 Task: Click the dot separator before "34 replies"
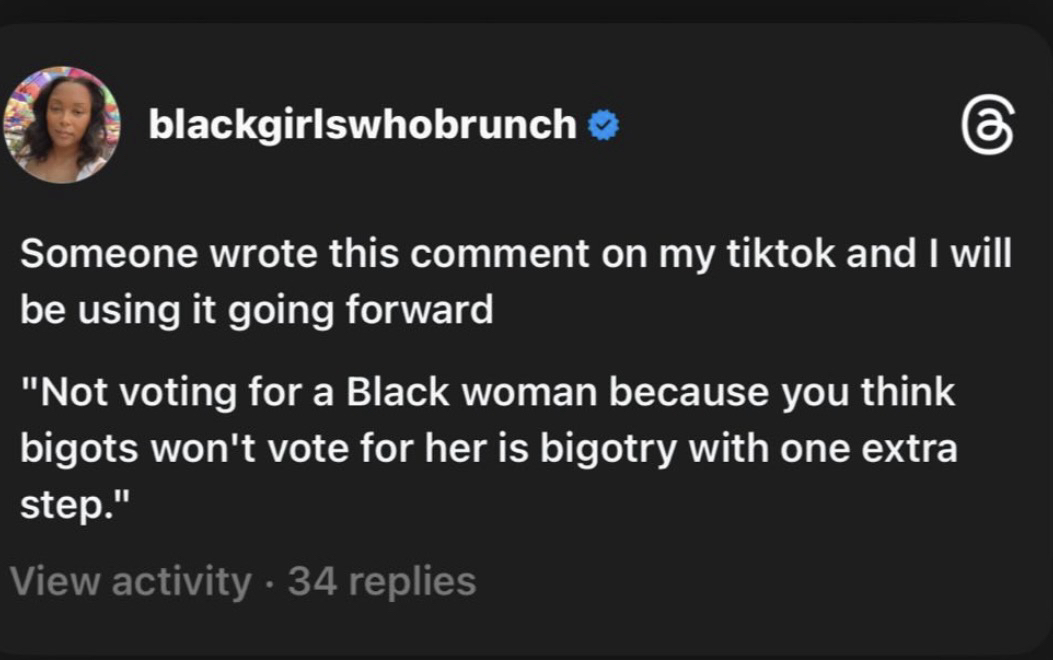tap(270, 581)
